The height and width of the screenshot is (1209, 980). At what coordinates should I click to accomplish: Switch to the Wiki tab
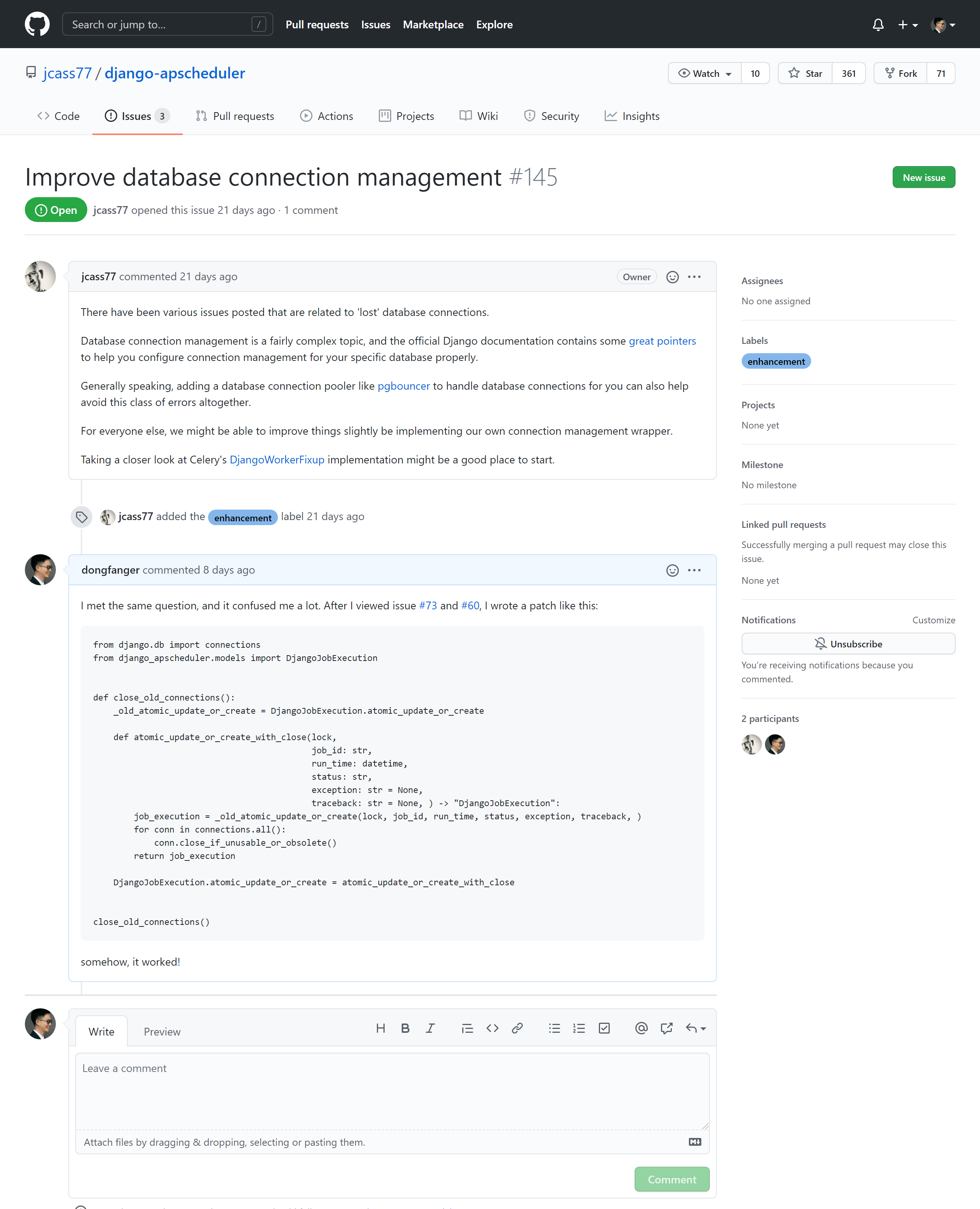click(479, 116)
